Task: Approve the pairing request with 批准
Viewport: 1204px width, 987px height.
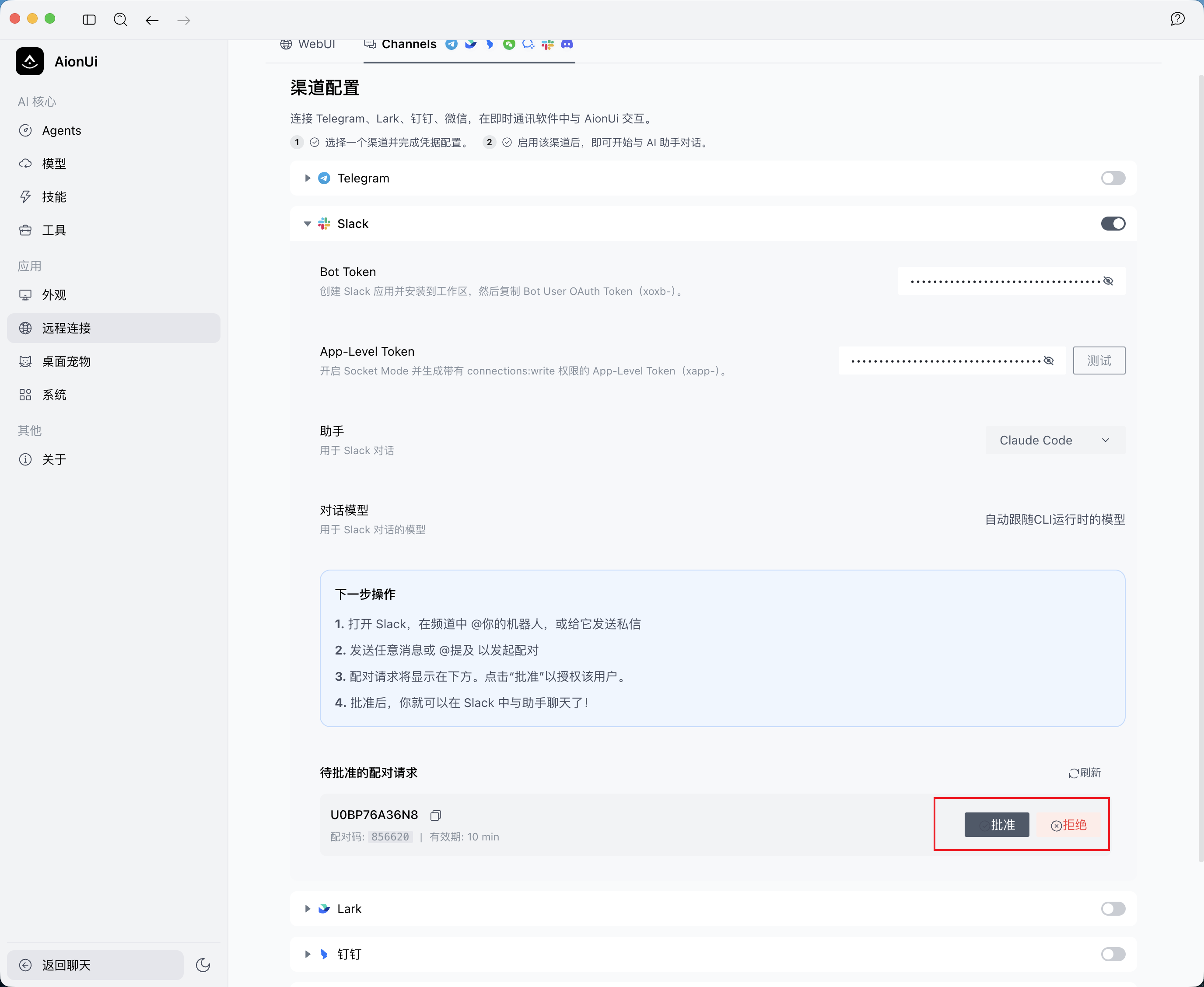Action: click(x=997, y=825)
